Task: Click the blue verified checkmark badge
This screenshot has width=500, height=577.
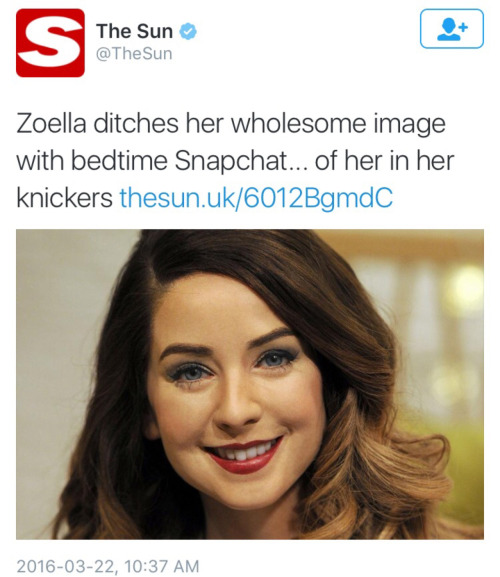Action: [x=188, y=31]
